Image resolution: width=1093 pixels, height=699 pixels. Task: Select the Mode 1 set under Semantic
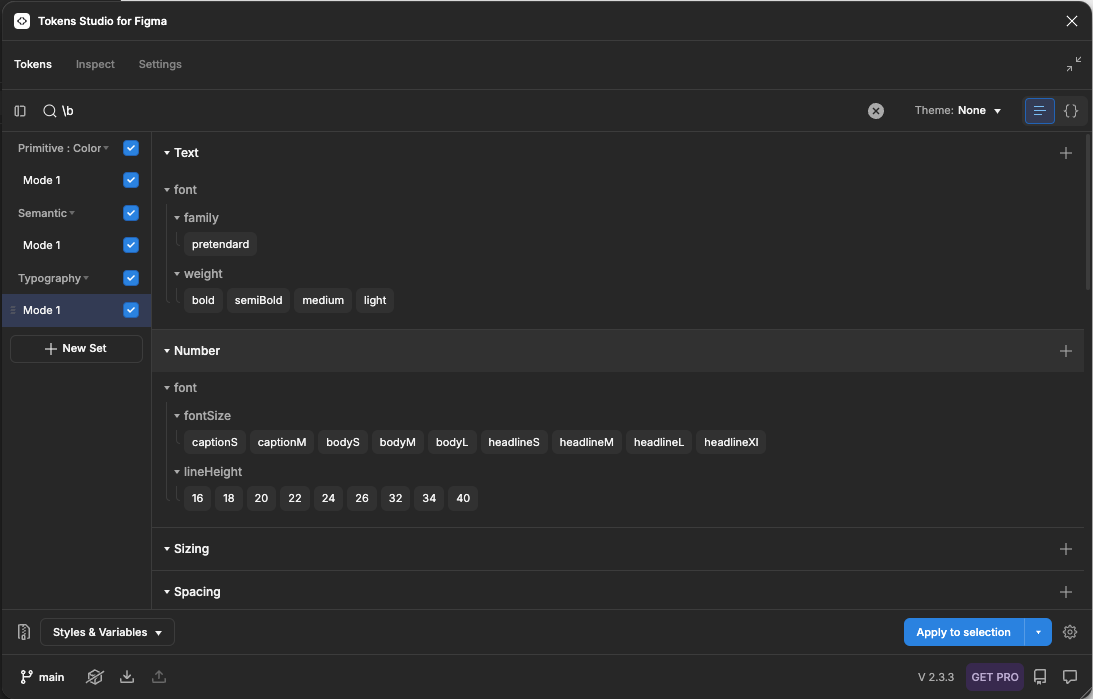[42, 245]
